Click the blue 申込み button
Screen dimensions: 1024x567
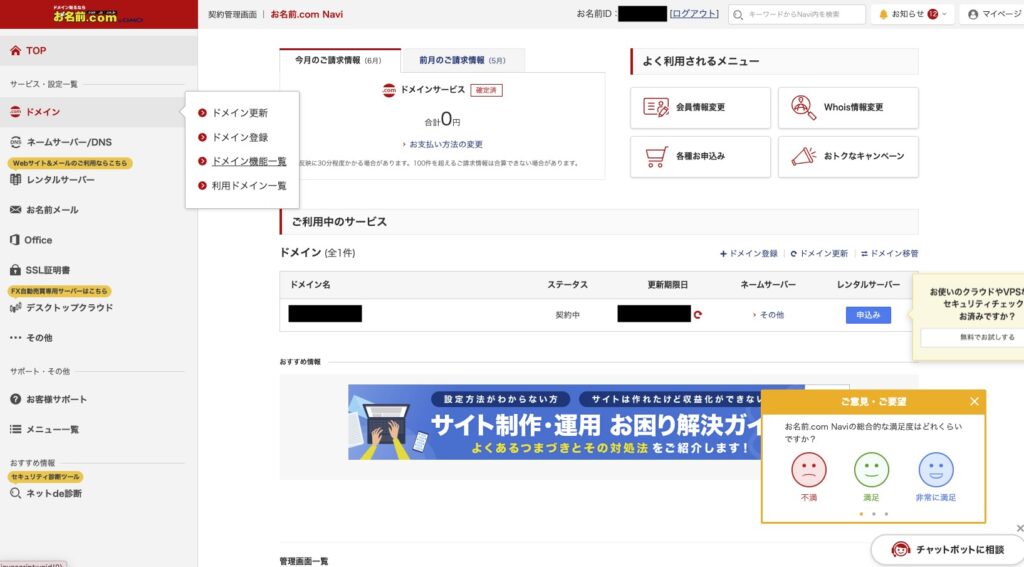(x=868, y=315)
